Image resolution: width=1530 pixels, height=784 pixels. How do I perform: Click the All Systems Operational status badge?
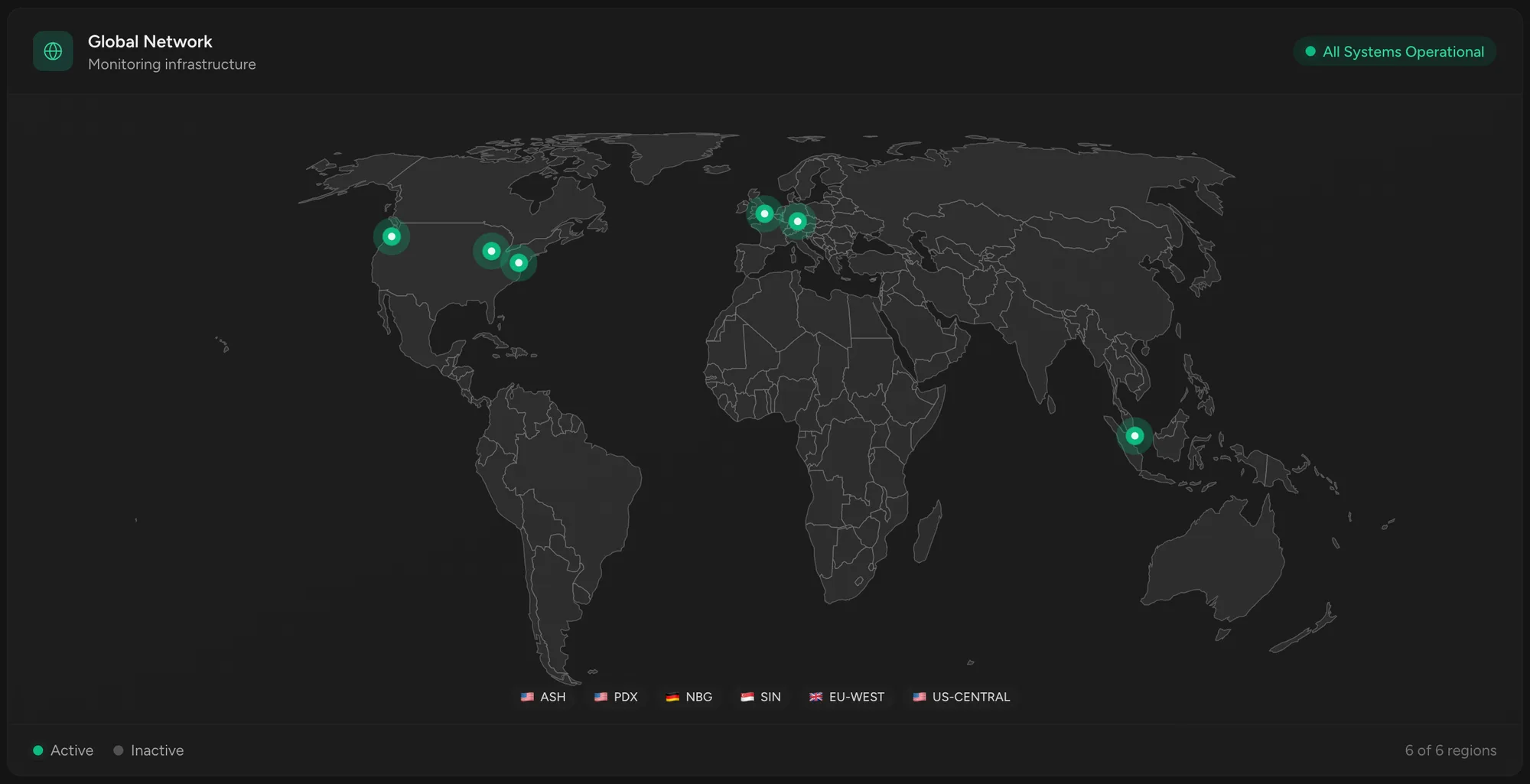pyautogui.click(x=1395, y=51)
